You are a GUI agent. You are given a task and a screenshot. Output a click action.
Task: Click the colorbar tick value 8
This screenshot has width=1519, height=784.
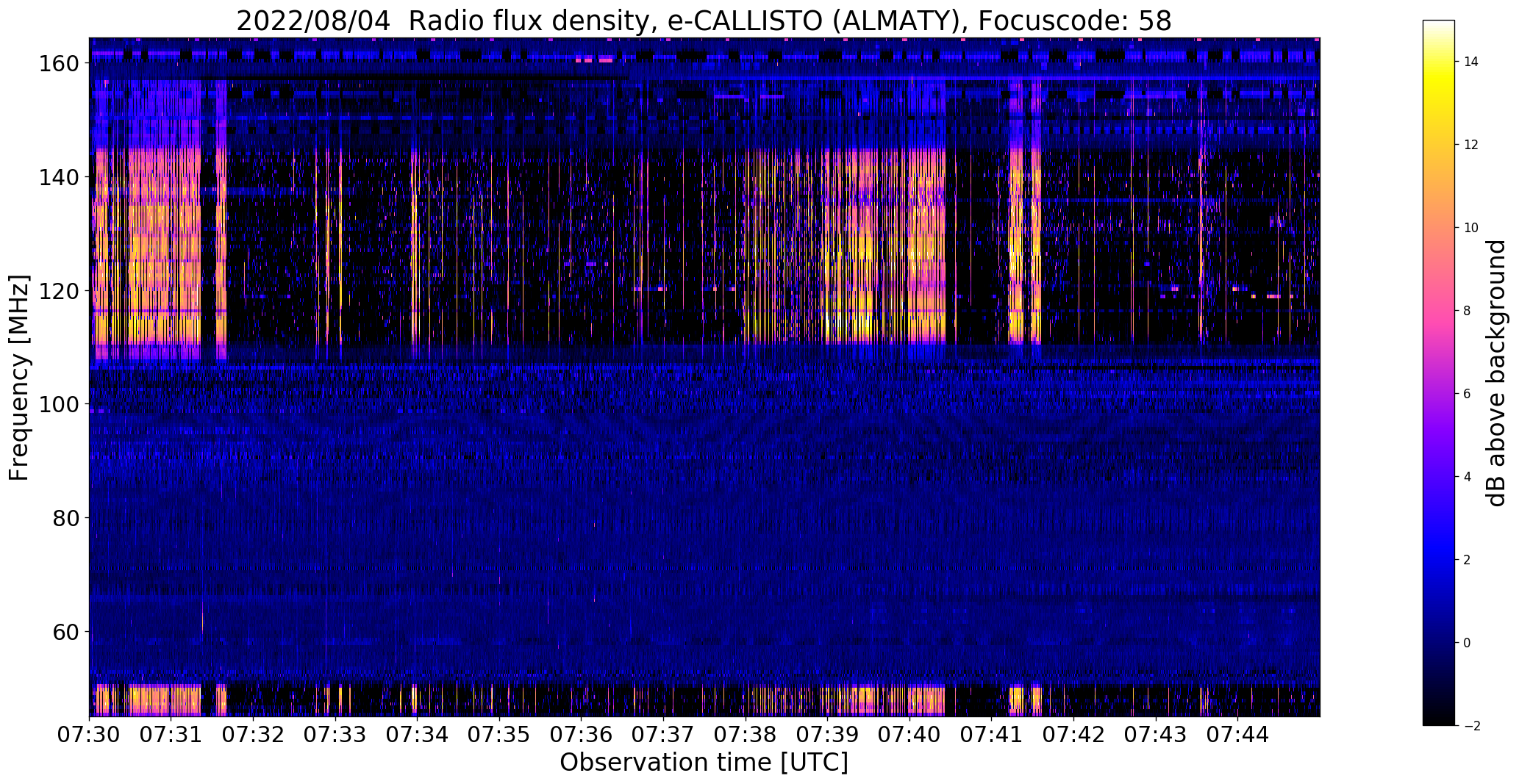click(x=1468, y=312)
